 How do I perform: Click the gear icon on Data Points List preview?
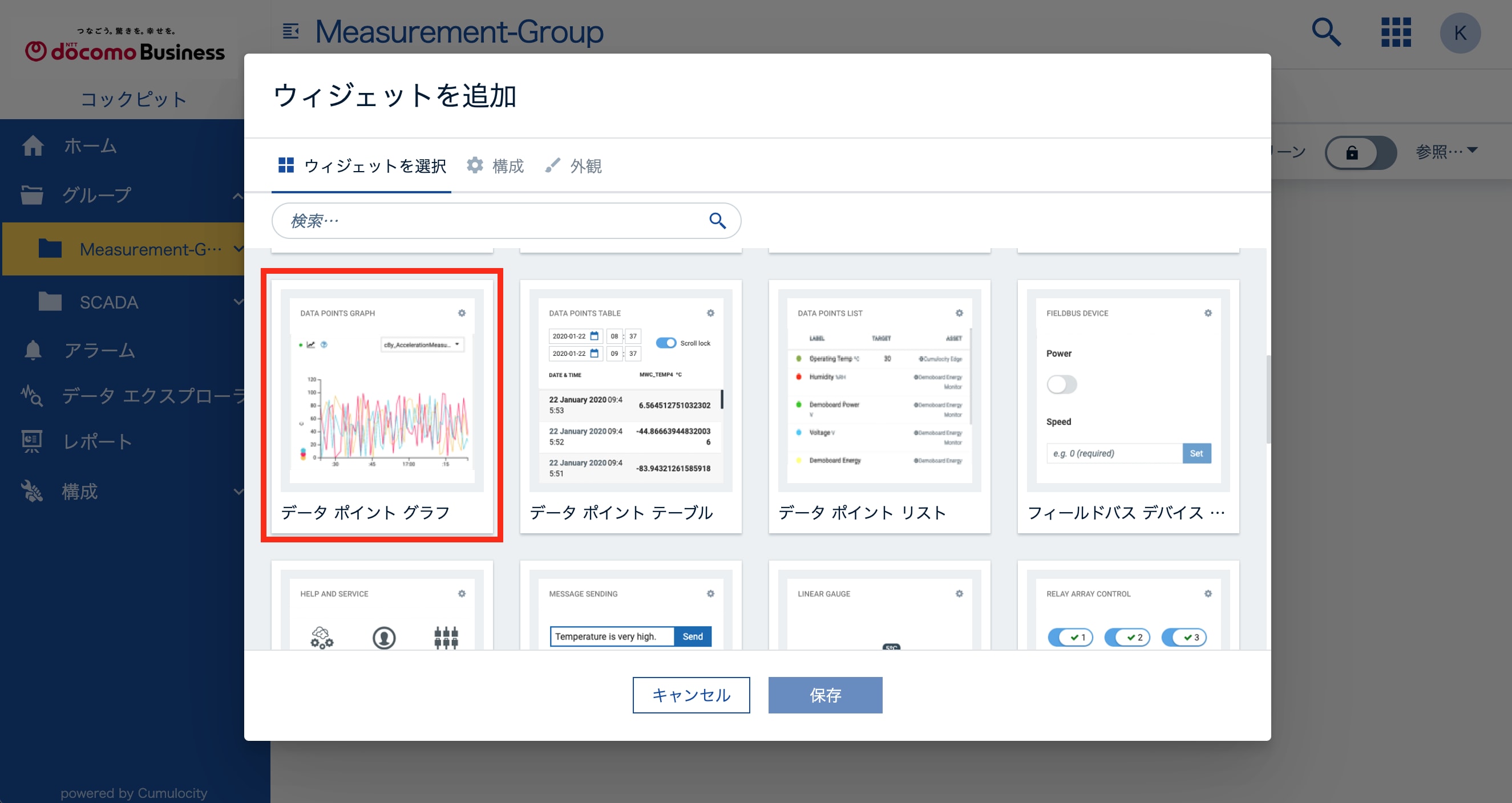pyautogui.click(x=959, y=313)
